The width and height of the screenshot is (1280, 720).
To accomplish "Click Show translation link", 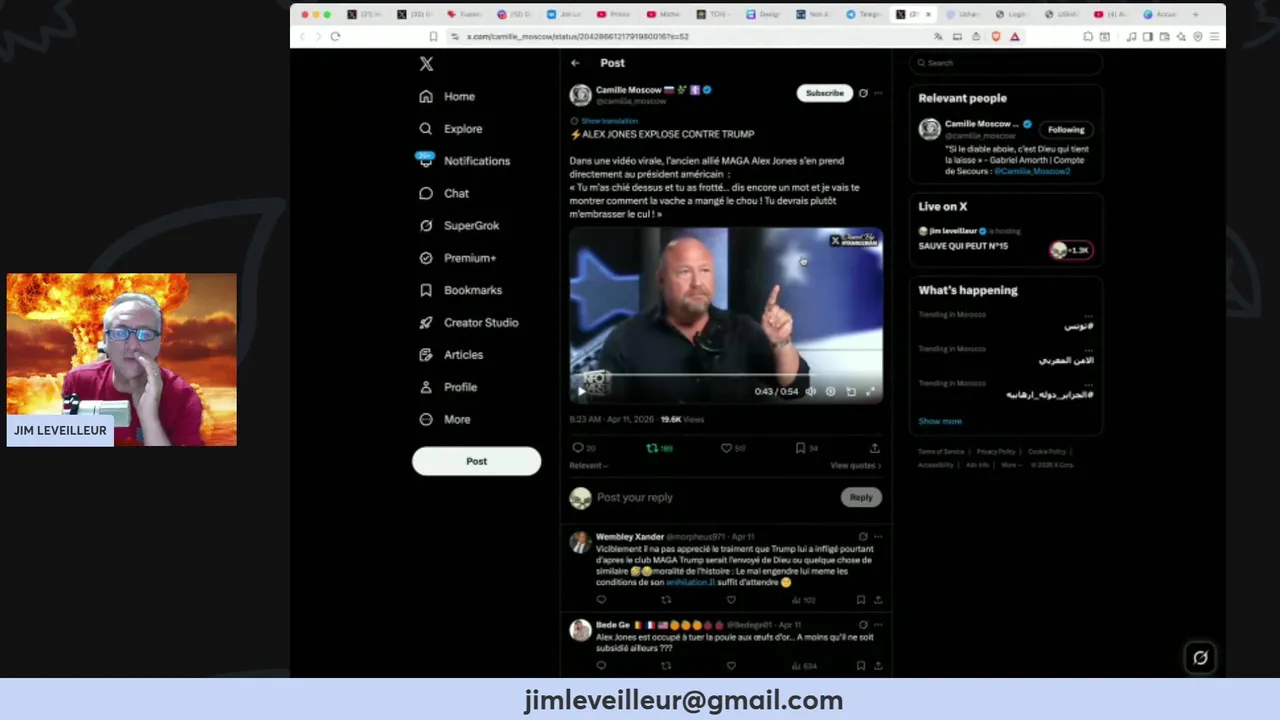I will click(609, 121).
